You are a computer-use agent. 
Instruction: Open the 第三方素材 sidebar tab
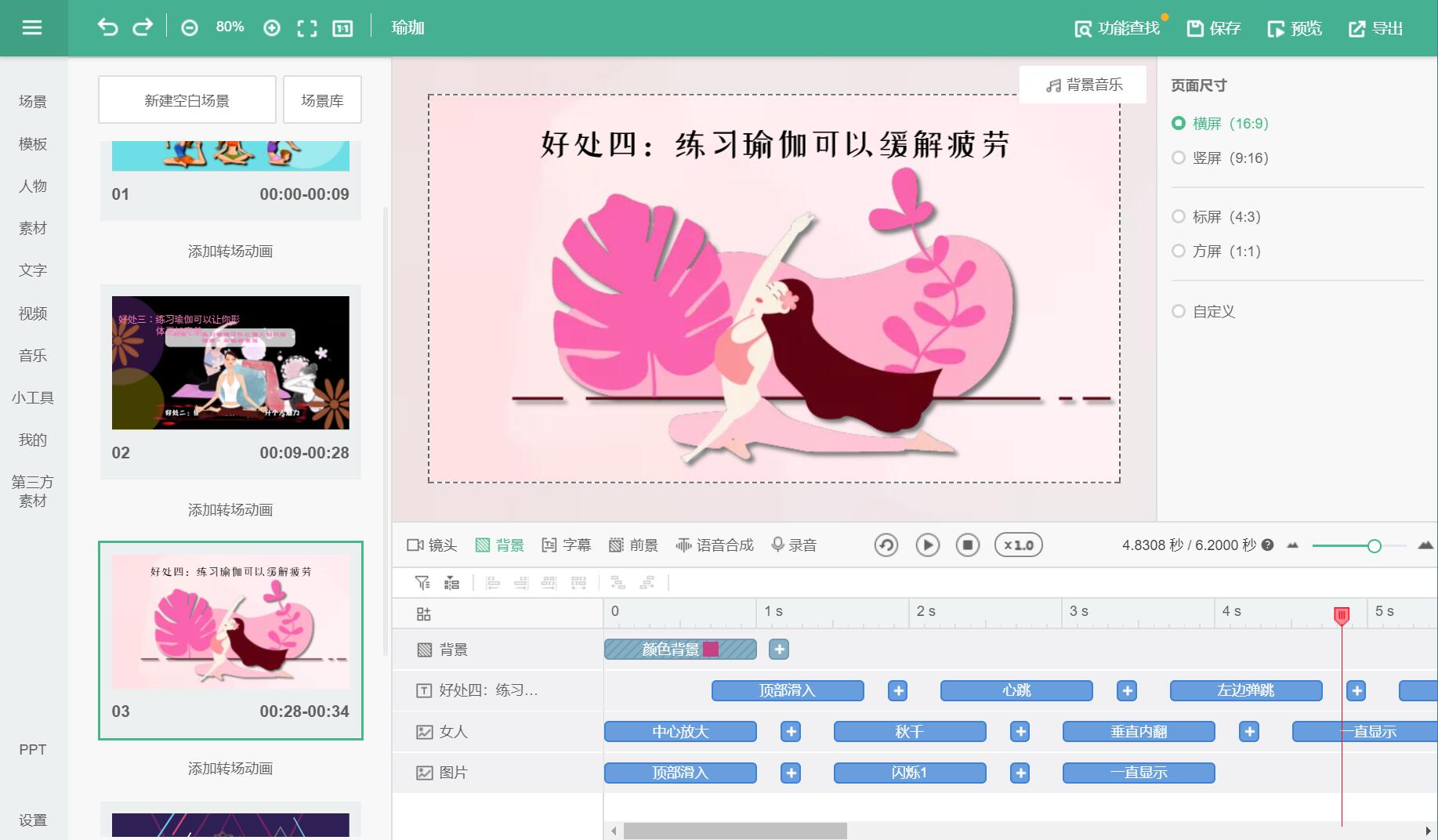tap(33, 491)
